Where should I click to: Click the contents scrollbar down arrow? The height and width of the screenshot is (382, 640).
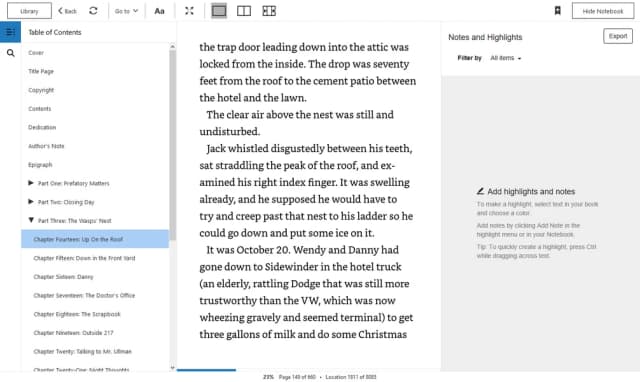(172, 368)
